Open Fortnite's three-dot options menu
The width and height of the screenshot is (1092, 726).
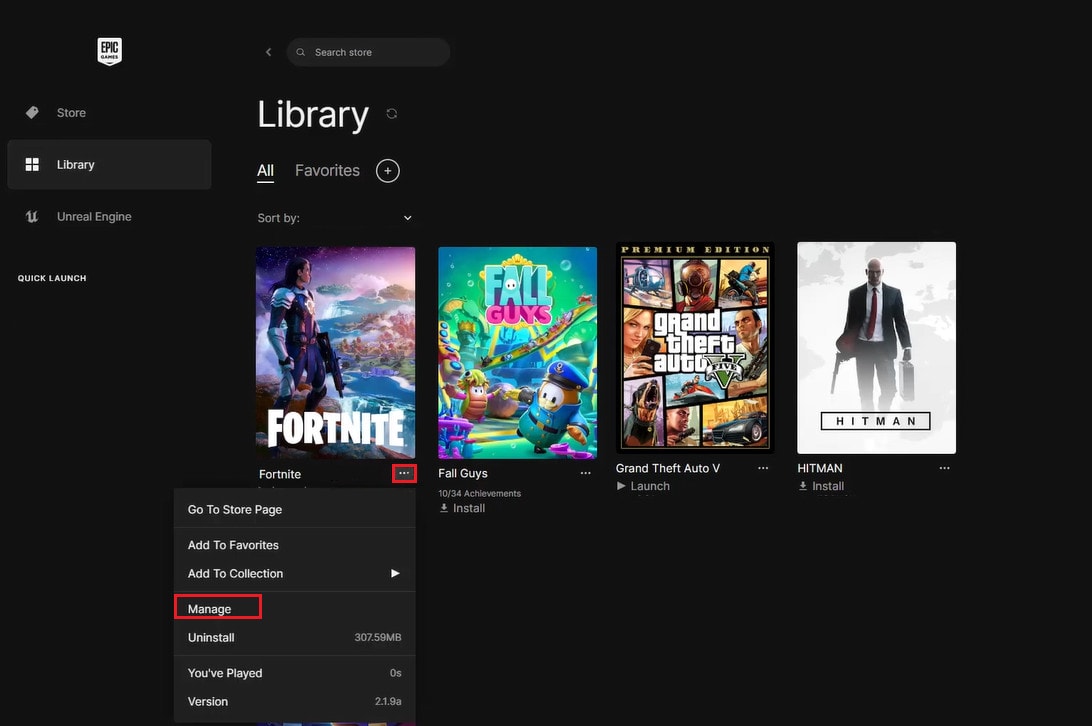click(x=404, y=473)
